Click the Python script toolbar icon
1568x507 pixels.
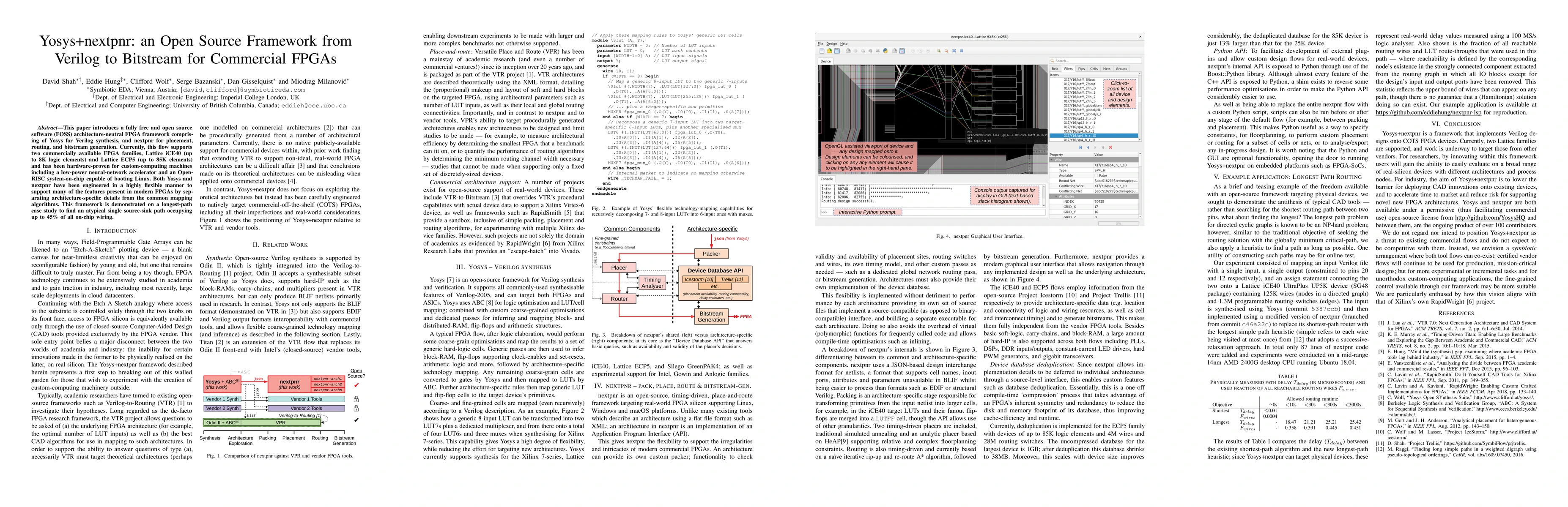click(x=885, y=51)
